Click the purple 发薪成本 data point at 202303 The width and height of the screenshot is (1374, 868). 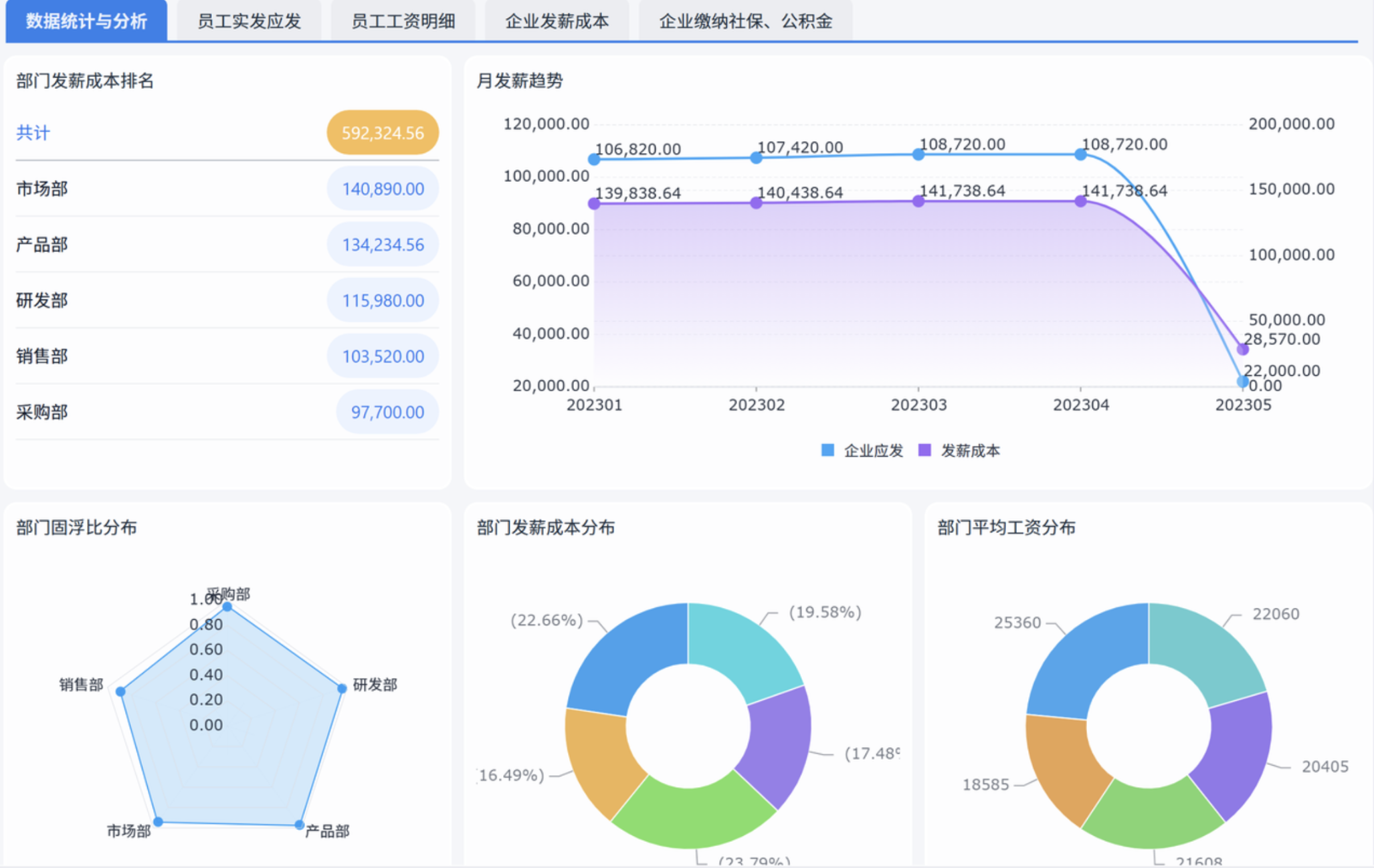(918, 201)
